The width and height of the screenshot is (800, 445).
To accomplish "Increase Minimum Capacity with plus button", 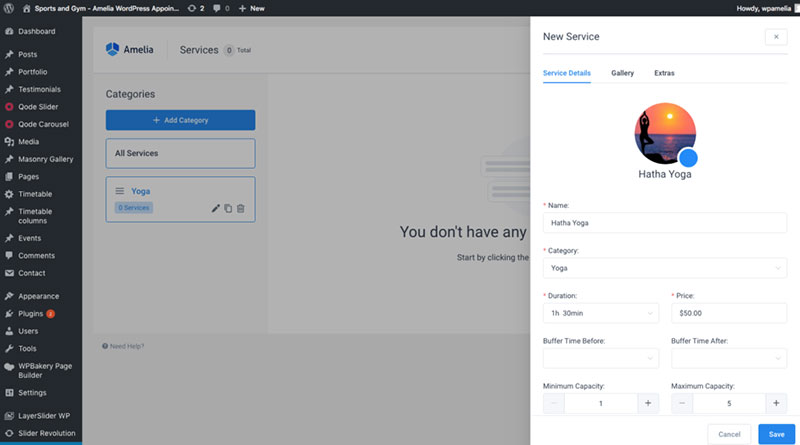I will 648,403.
